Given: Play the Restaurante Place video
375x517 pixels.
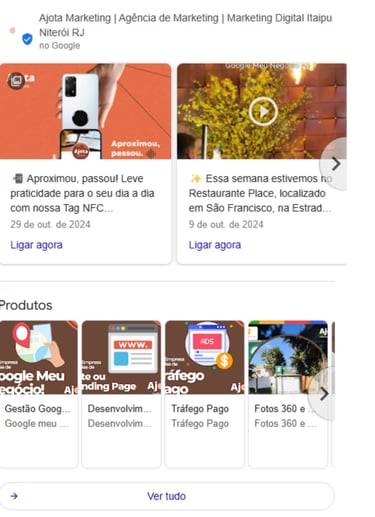Looking at the screenshot, I should point(263,111).
